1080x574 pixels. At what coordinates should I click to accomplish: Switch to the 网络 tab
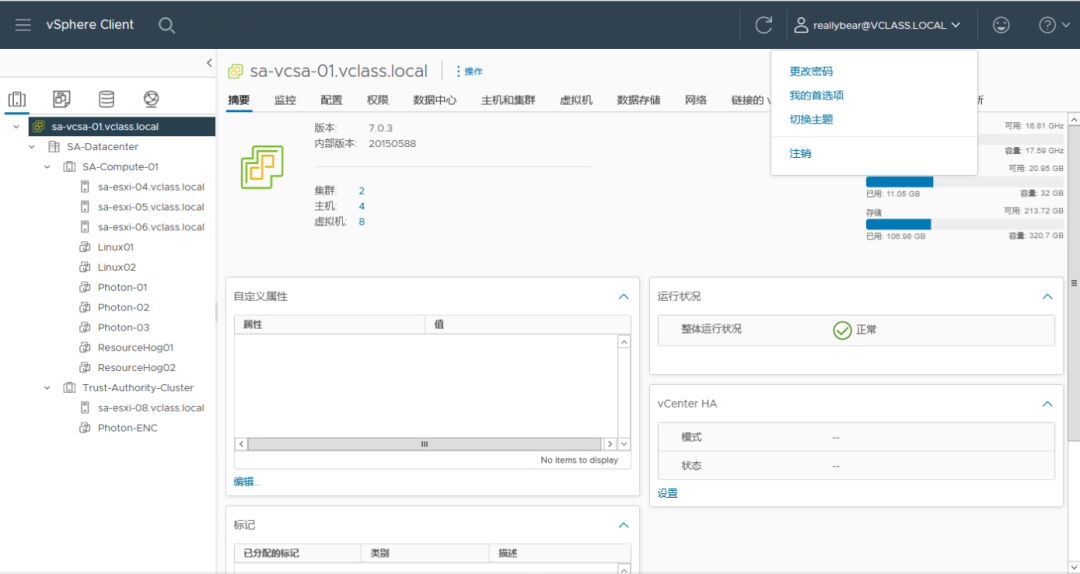coord(696,100)
